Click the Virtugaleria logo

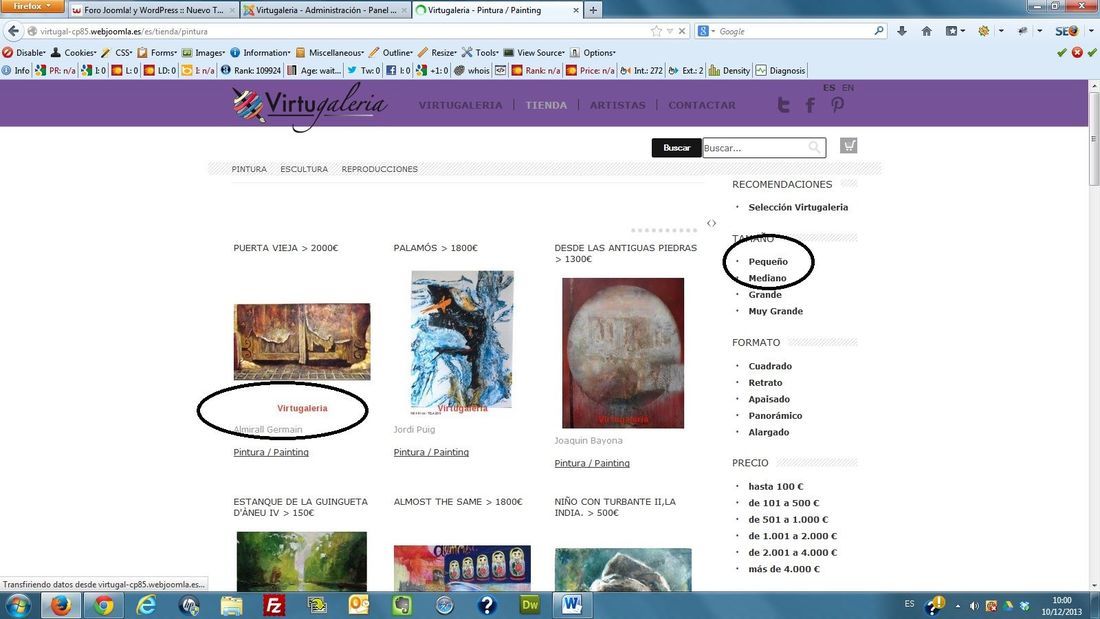[x=309, y=107]
